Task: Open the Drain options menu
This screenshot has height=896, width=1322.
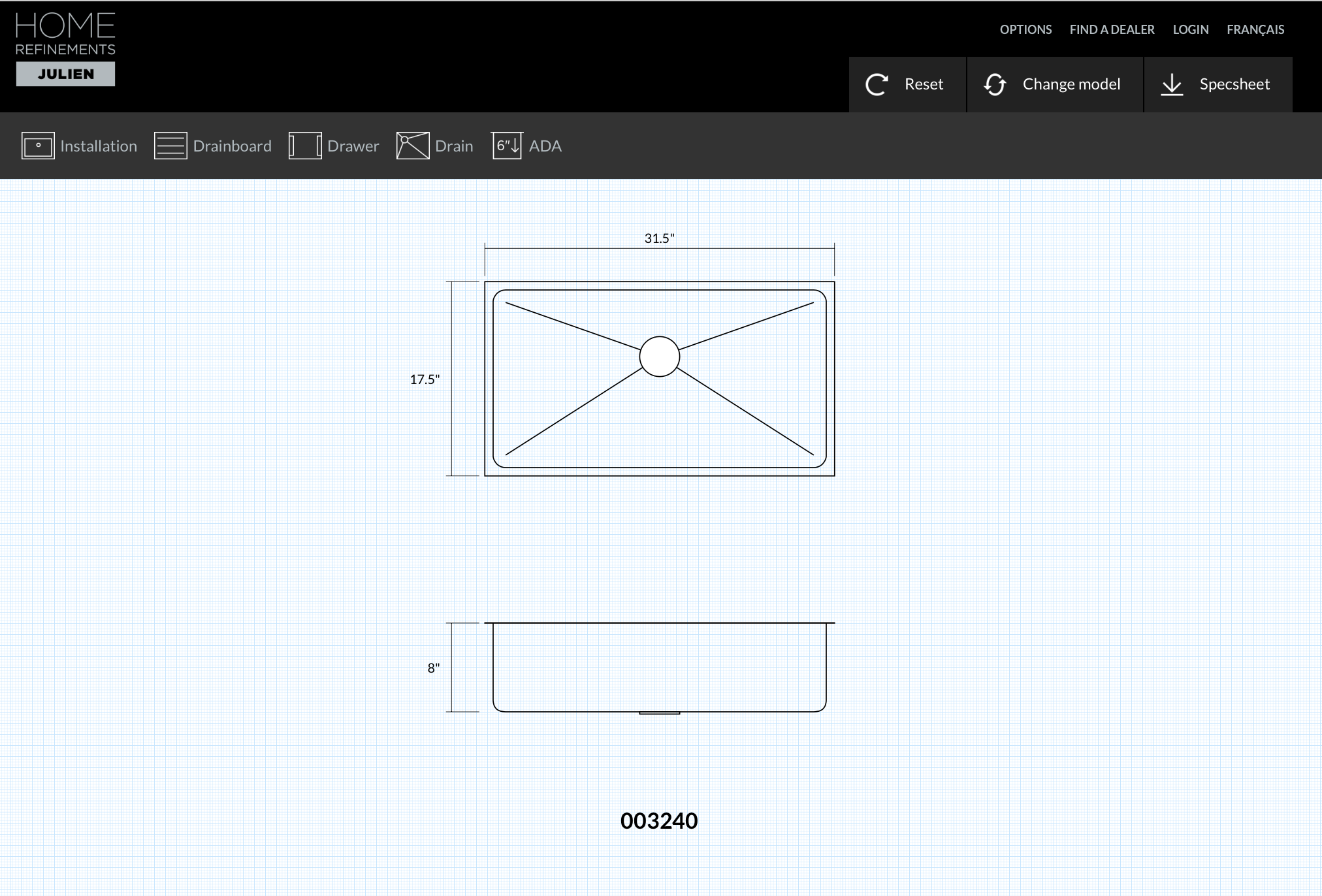Action: click(435, 146)
